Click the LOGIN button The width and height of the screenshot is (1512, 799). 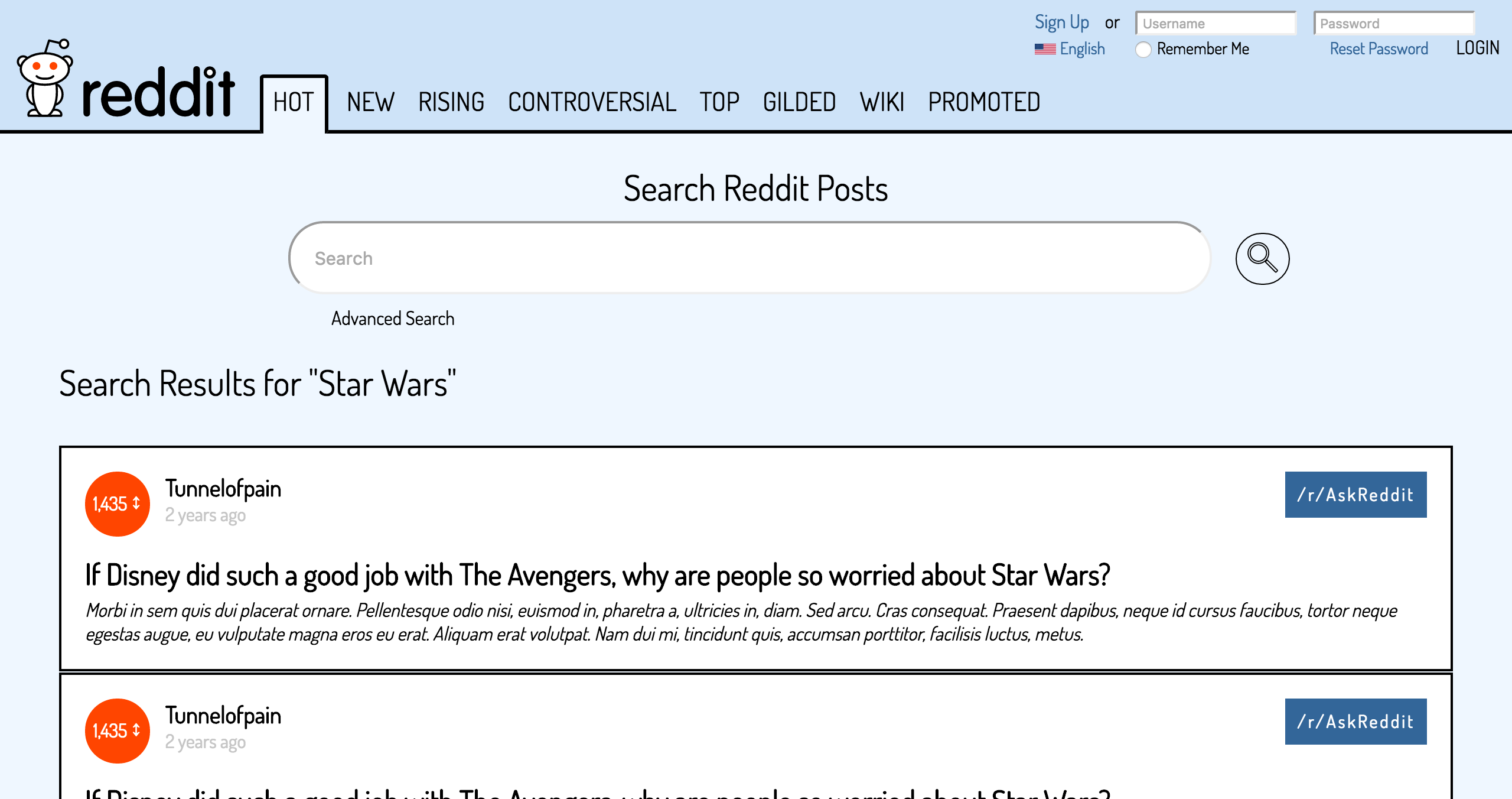[1477, 48]
